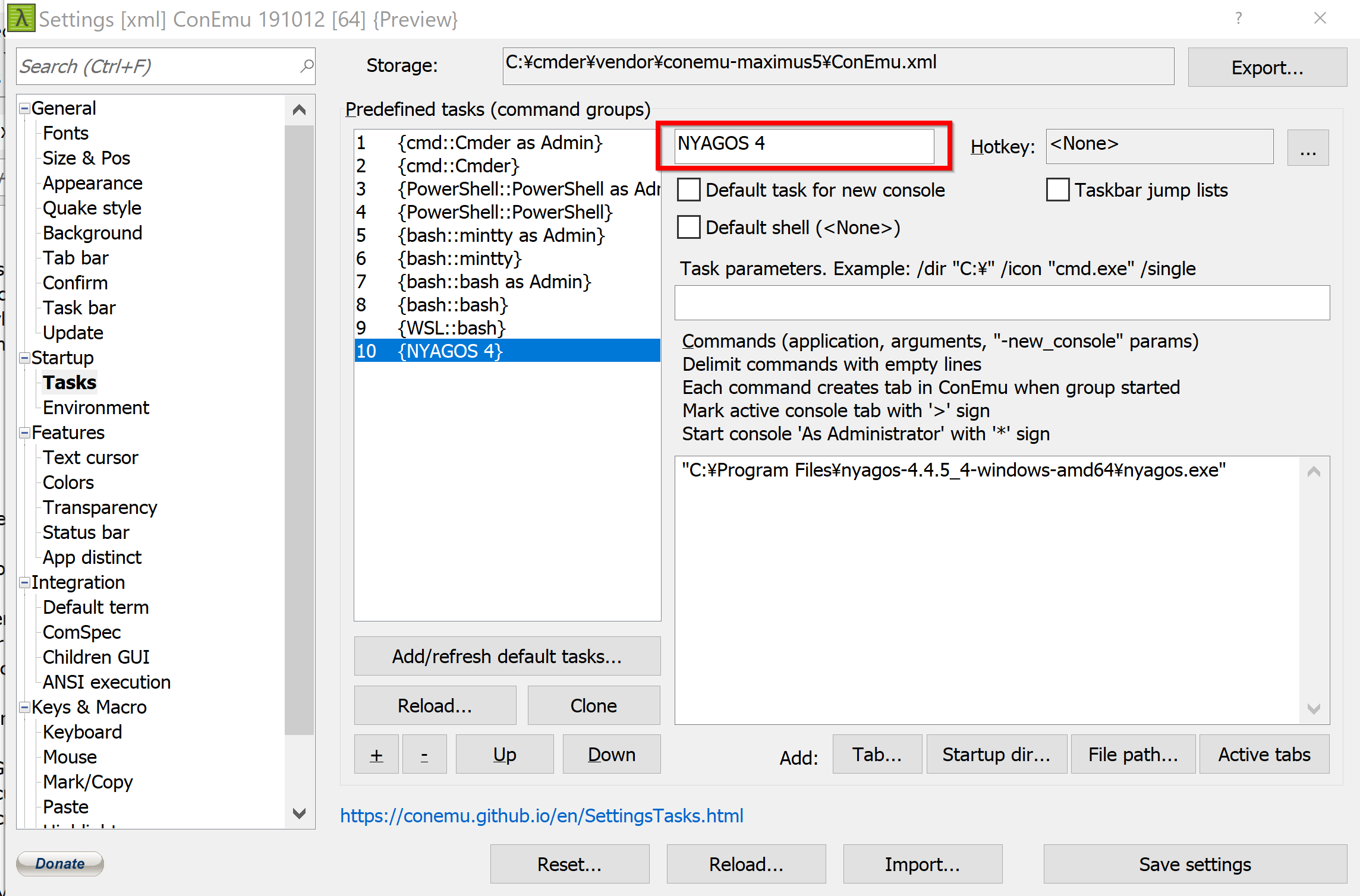Click the ConEmu lambda icon in title bar
1360x896 pixels.
tap(21, 18)
